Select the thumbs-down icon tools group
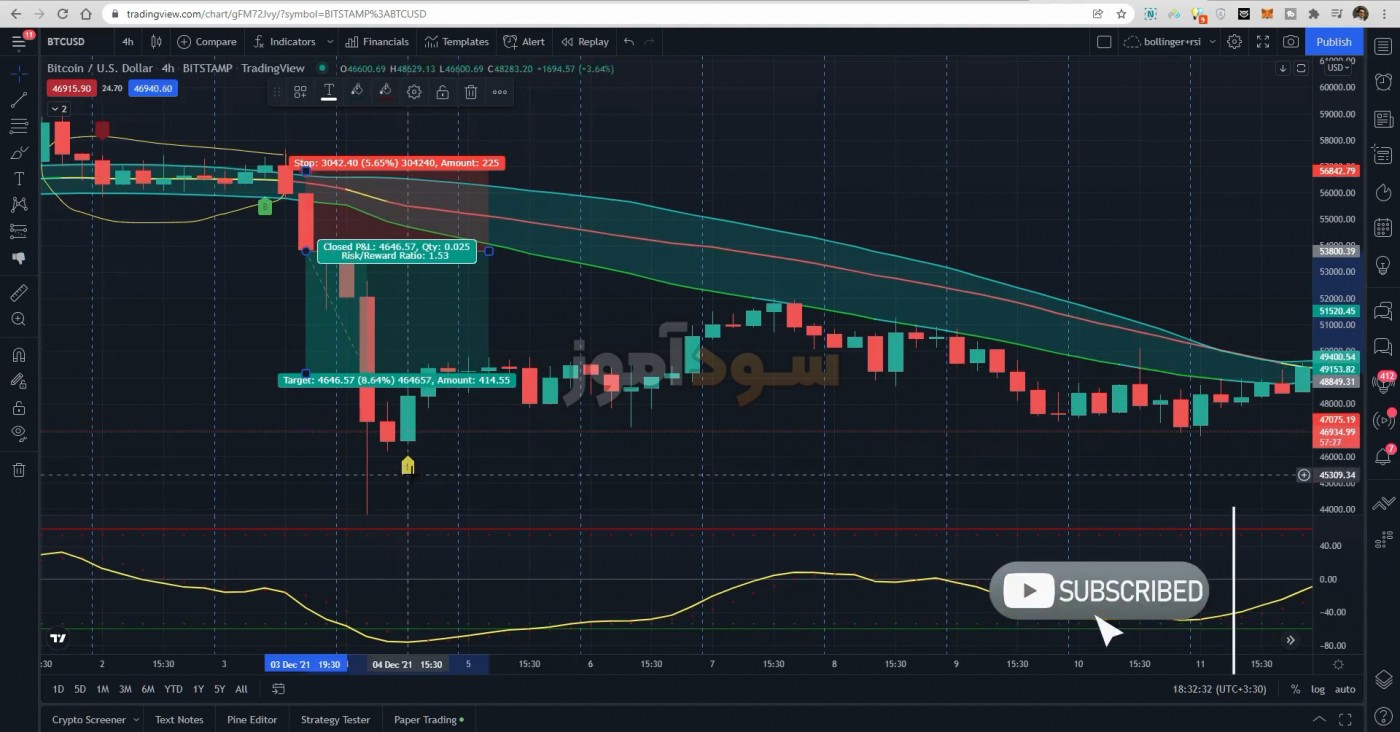Image resolution: width=1400 pixels, height=732 pixels. point(18,258)
